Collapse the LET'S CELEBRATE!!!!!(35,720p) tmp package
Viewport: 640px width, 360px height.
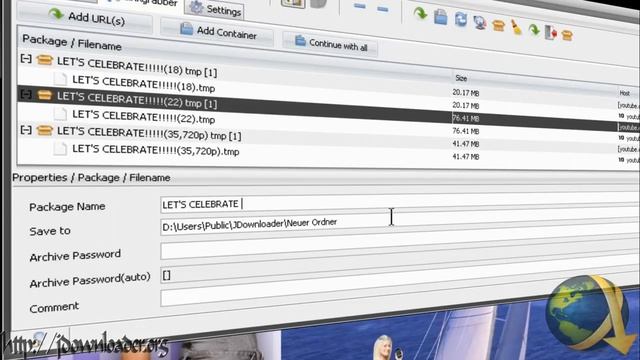(26, 130)
